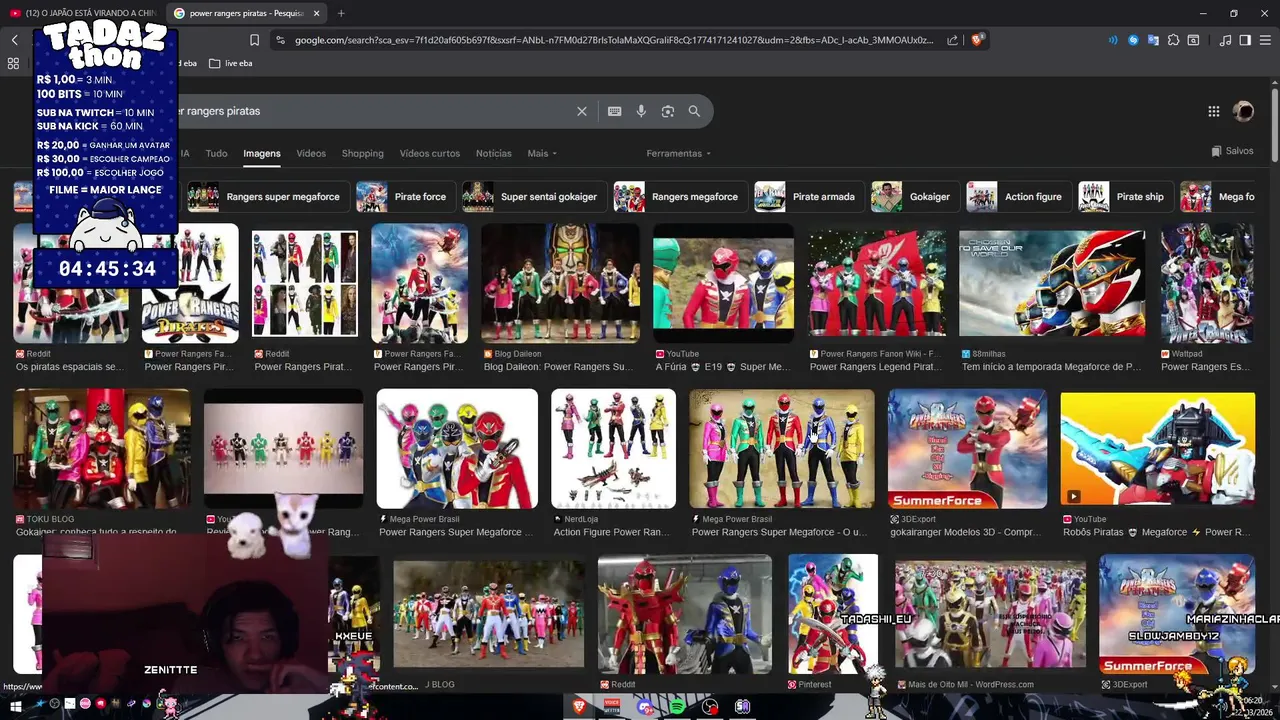Open the Brave Shields lion icon
1280x720 pixels.
coord(977,40)
